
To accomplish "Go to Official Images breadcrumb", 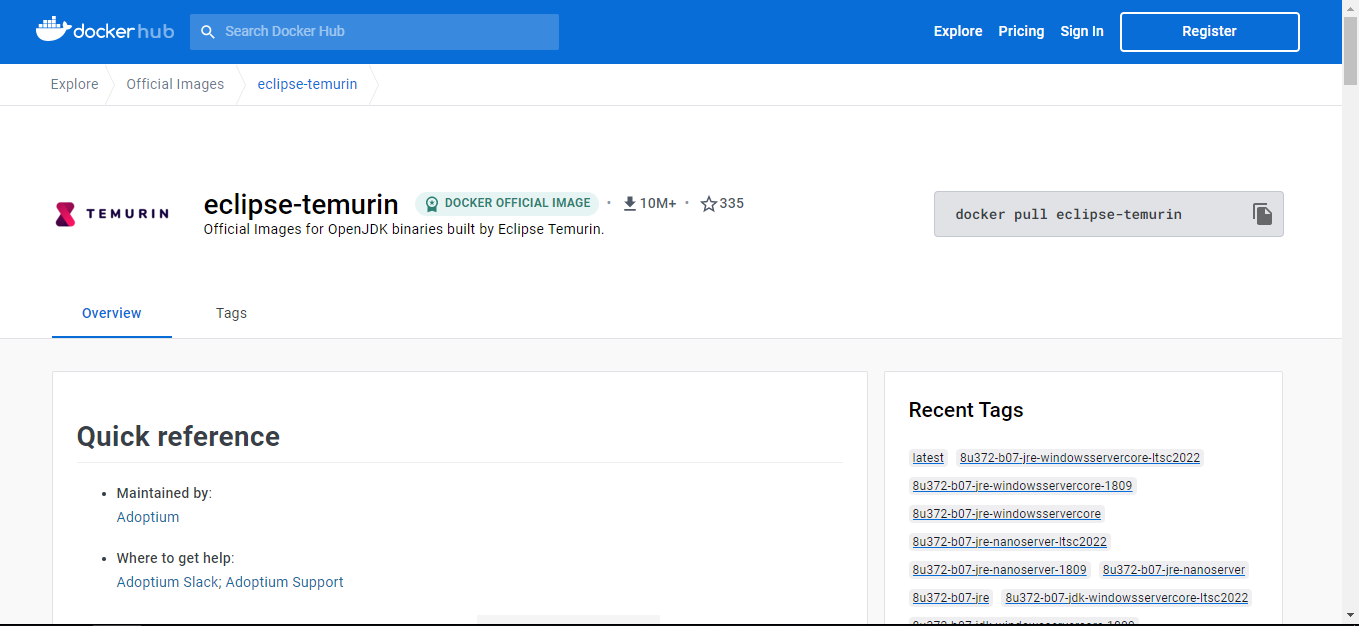I will coord(175,85).
